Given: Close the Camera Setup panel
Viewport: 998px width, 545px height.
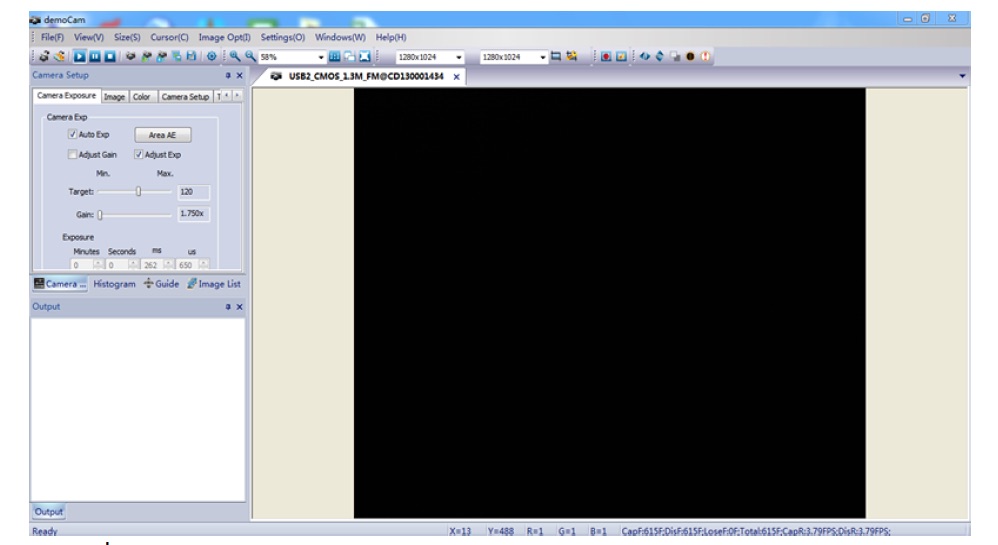Looking at the screenshot, I should coord(239,75).
